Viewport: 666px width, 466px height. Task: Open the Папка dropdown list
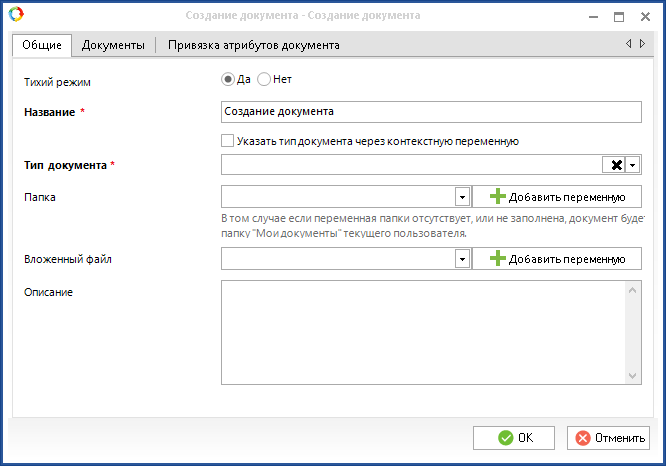coord(462,197)
